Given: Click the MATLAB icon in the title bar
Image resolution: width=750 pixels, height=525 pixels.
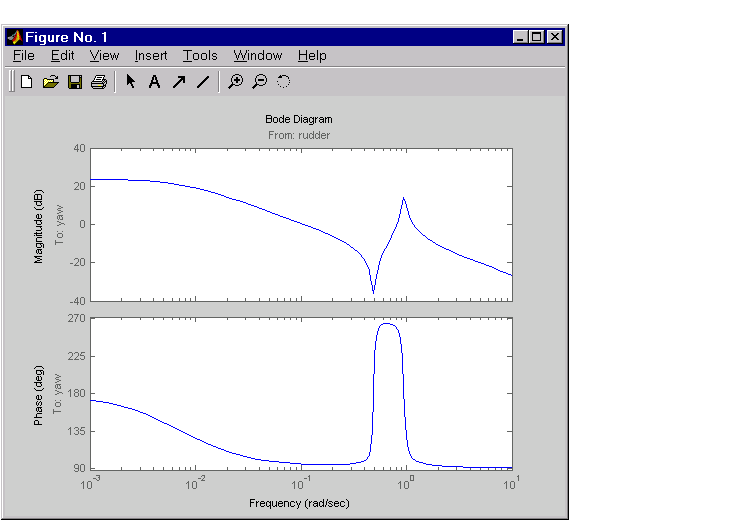Looking at the screenshot, I should point(15,37).
